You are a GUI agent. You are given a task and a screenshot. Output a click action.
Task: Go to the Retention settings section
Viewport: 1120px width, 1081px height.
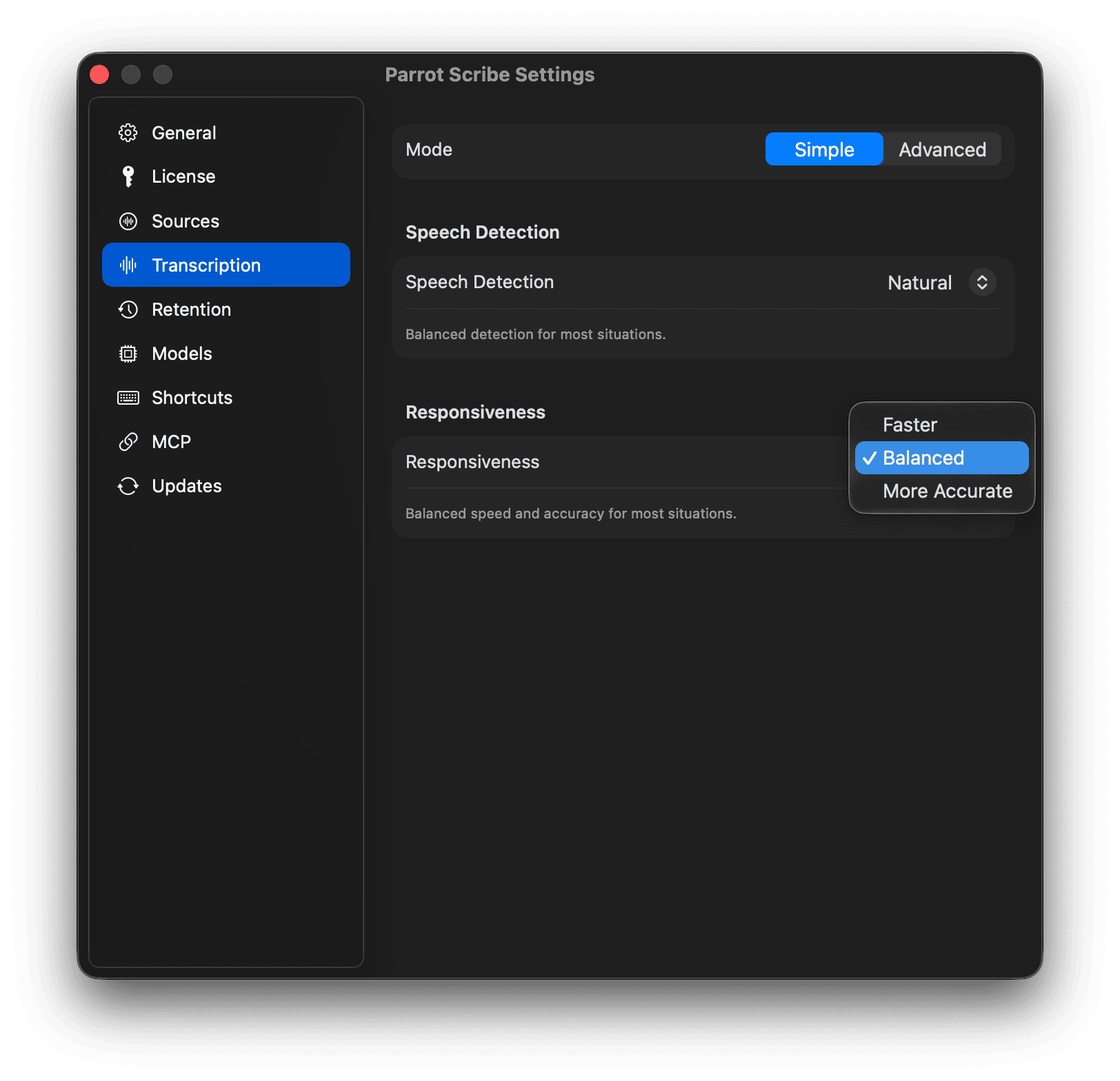click(191, 309)
